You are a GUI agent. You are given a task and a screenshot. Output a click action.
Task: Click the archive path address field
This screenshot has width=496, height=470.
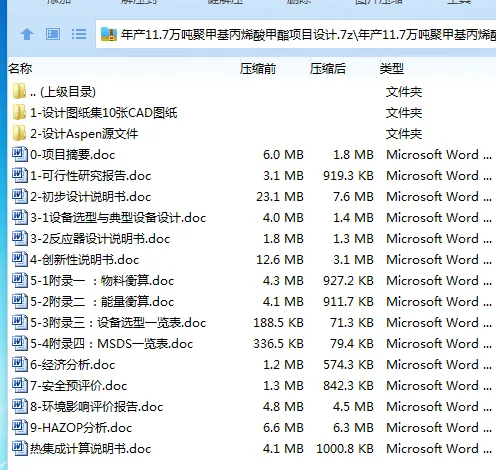click(x=296, y=34)
